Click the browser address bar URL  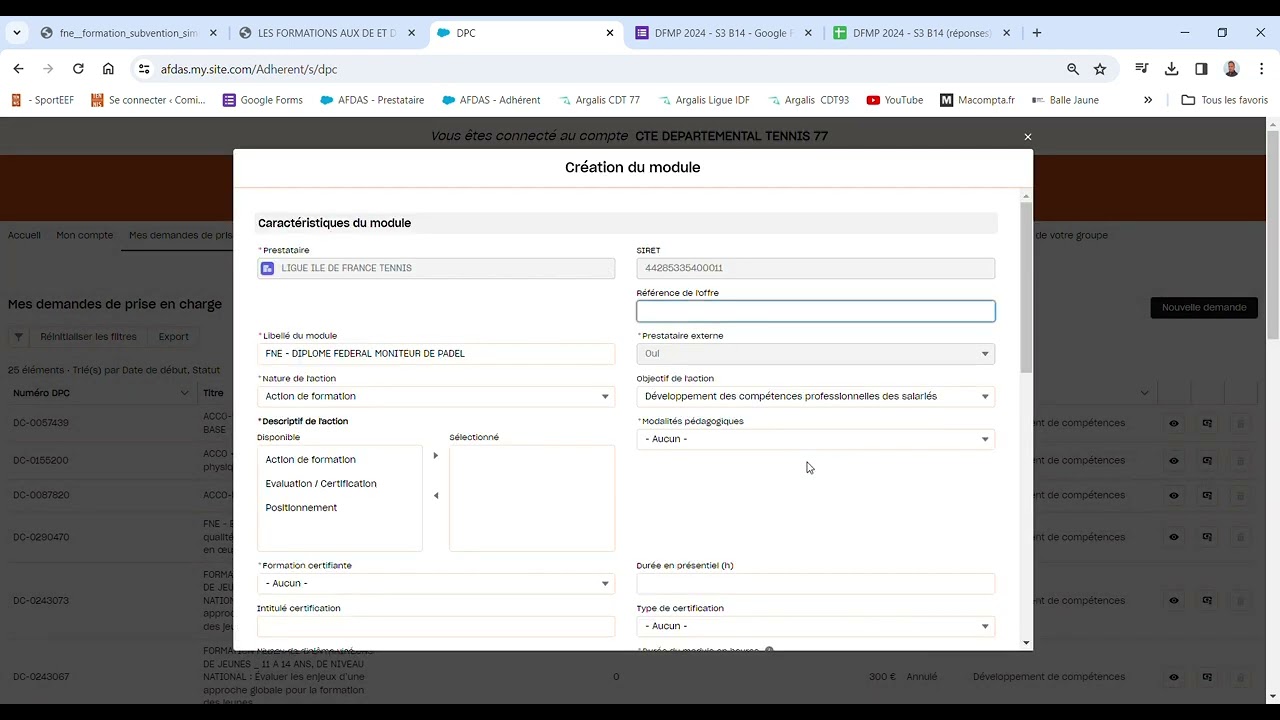pyautogui.click(x=249, y=69)
